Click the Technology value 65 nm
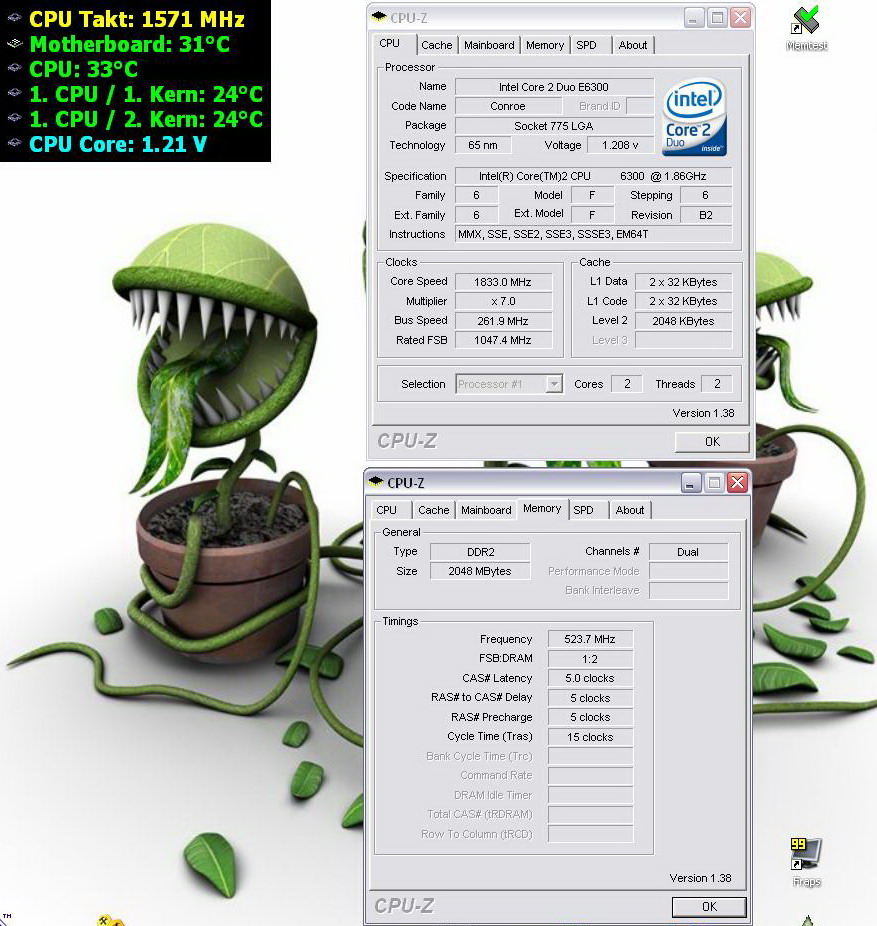877x926 pixels. [x=482, y=145]
